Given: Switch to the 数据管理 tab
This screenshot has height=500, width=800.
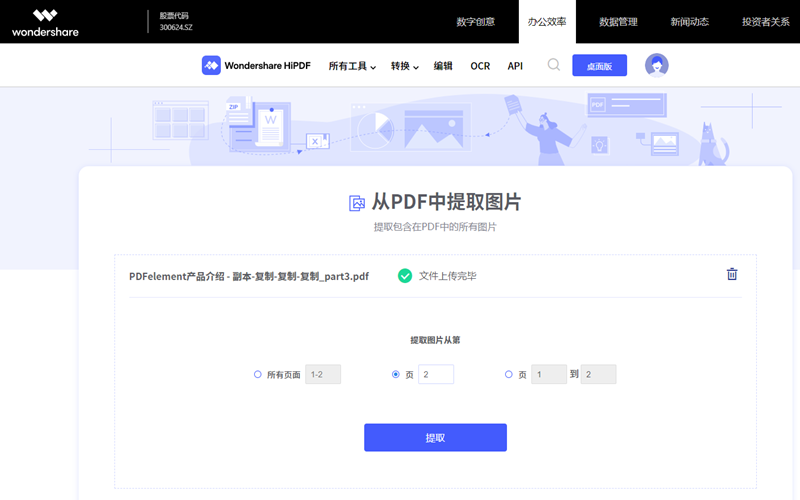Looking at the screenshot, I should 618,21.
